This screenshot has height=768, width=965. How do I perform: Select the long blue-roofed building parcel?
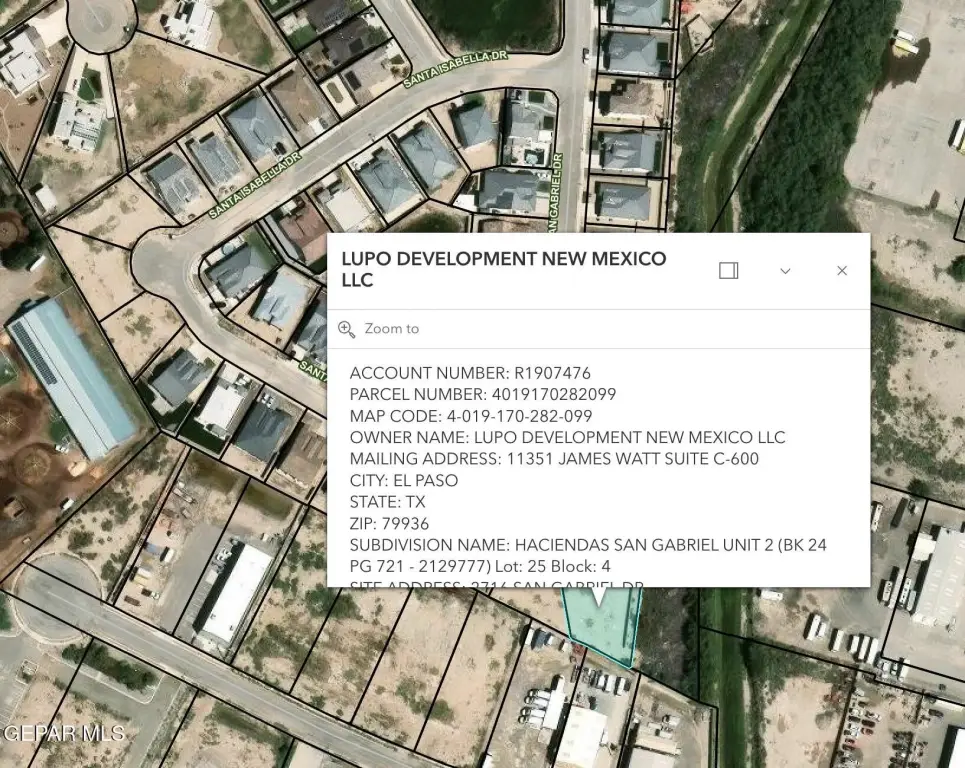(70, 378)
